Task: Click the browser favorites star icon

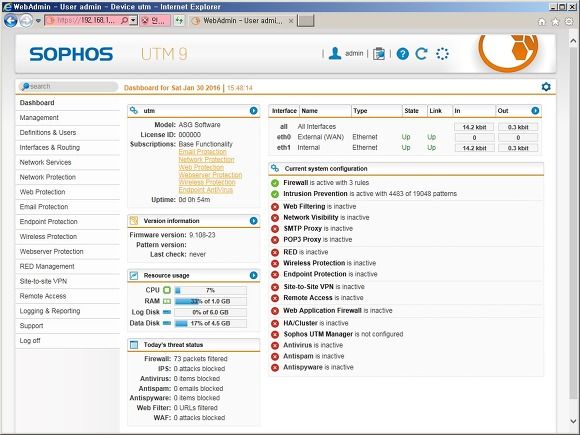Action: click(x=555, y=22)
